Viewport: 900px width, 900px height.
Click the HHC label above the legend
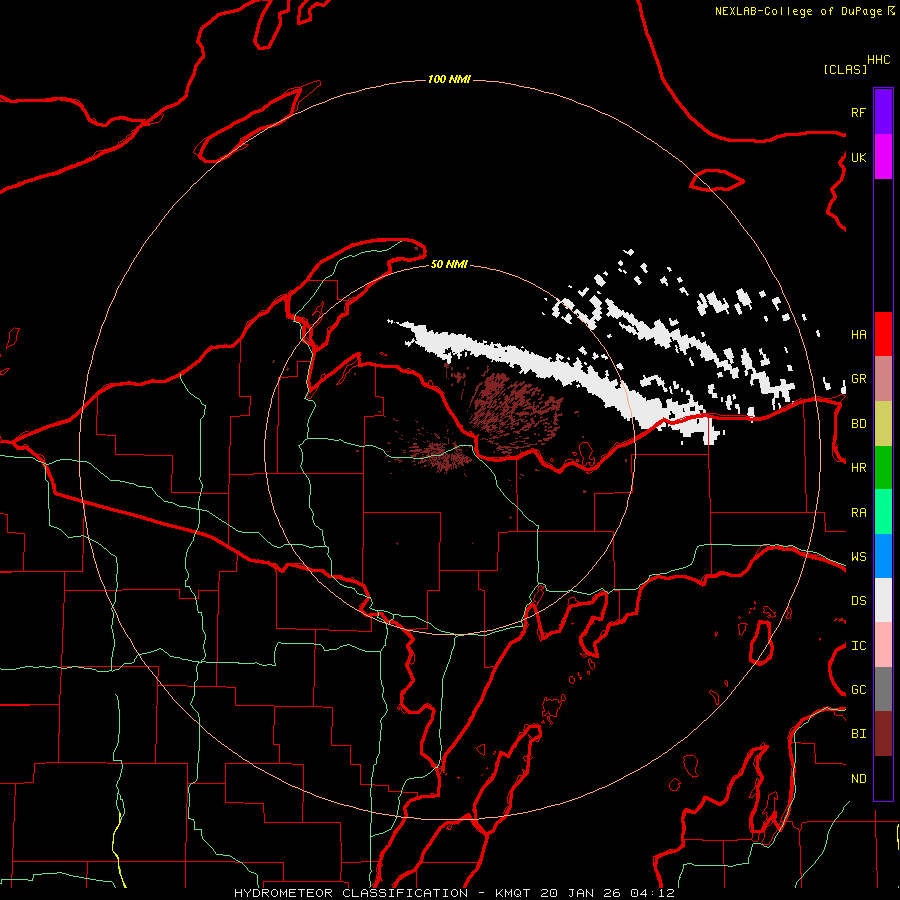point(878,60)
